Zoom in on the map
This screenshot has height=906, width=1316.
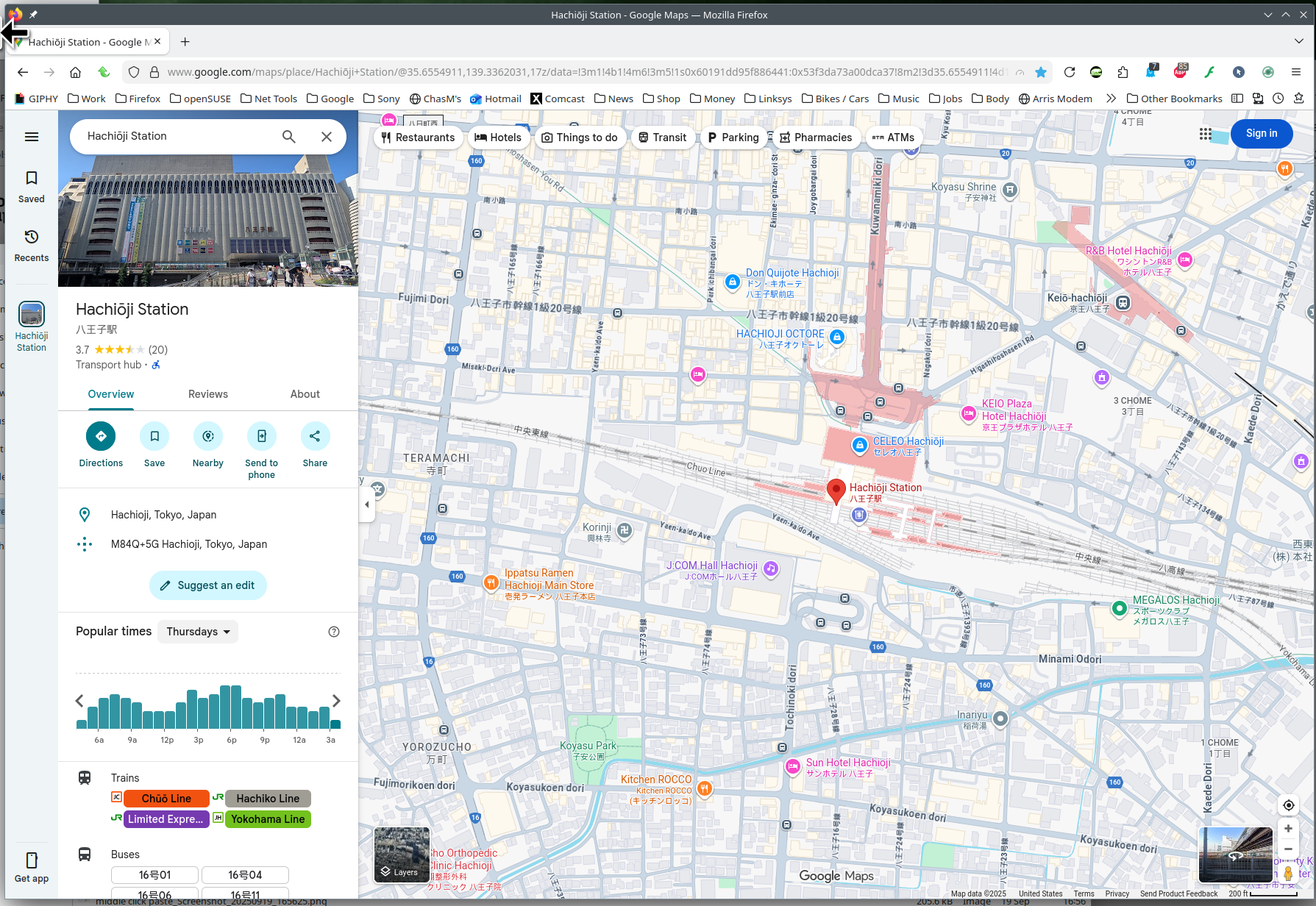[x=1288, y=829]
